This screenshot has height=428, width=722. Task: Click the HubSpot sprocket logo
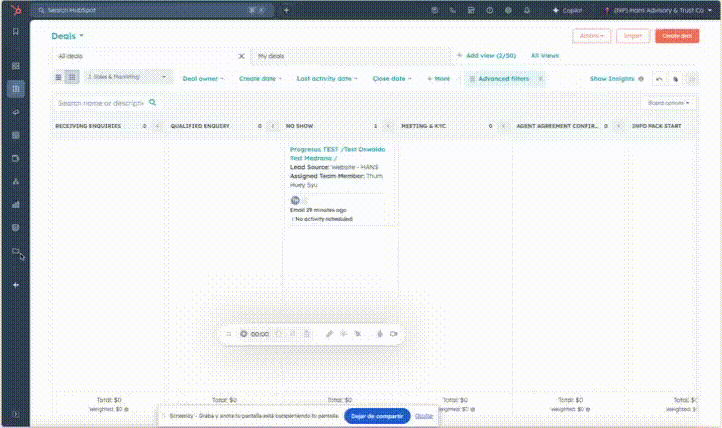click(15, 10)
